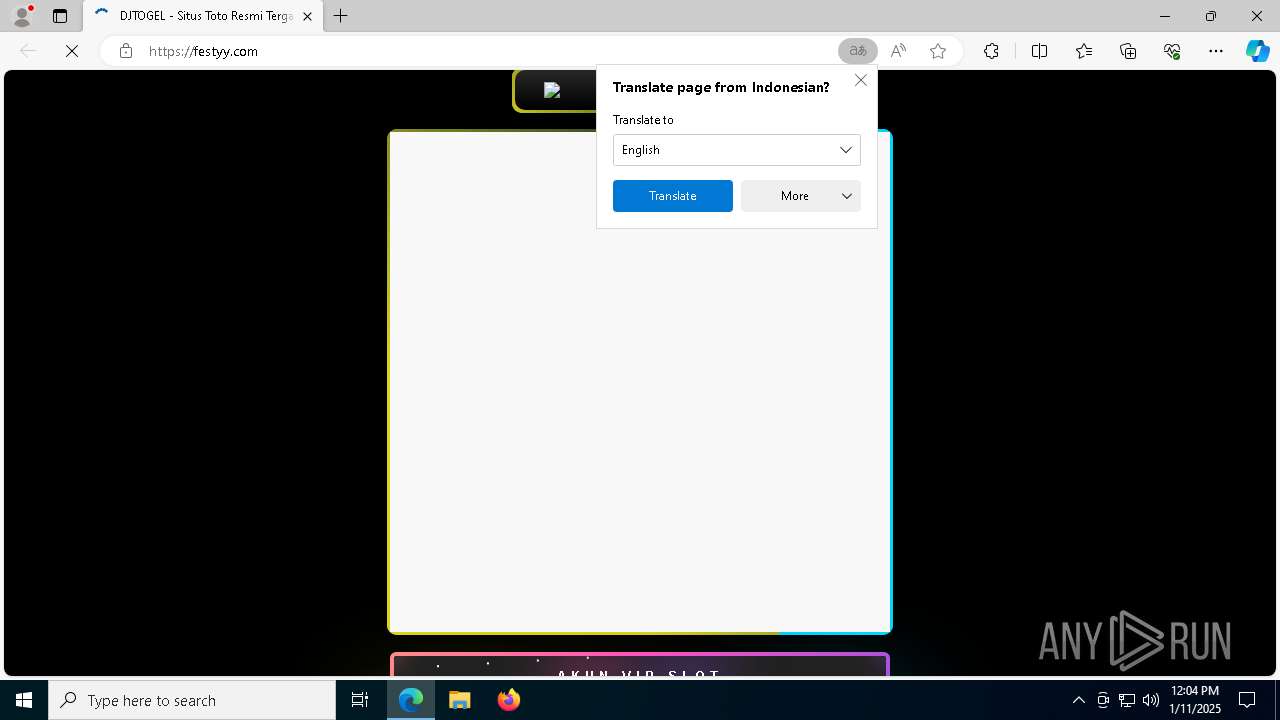The width and height of the screenshot is (1280, 720).
Task: Open the tab actions menu icon
Action: (60, 16)
